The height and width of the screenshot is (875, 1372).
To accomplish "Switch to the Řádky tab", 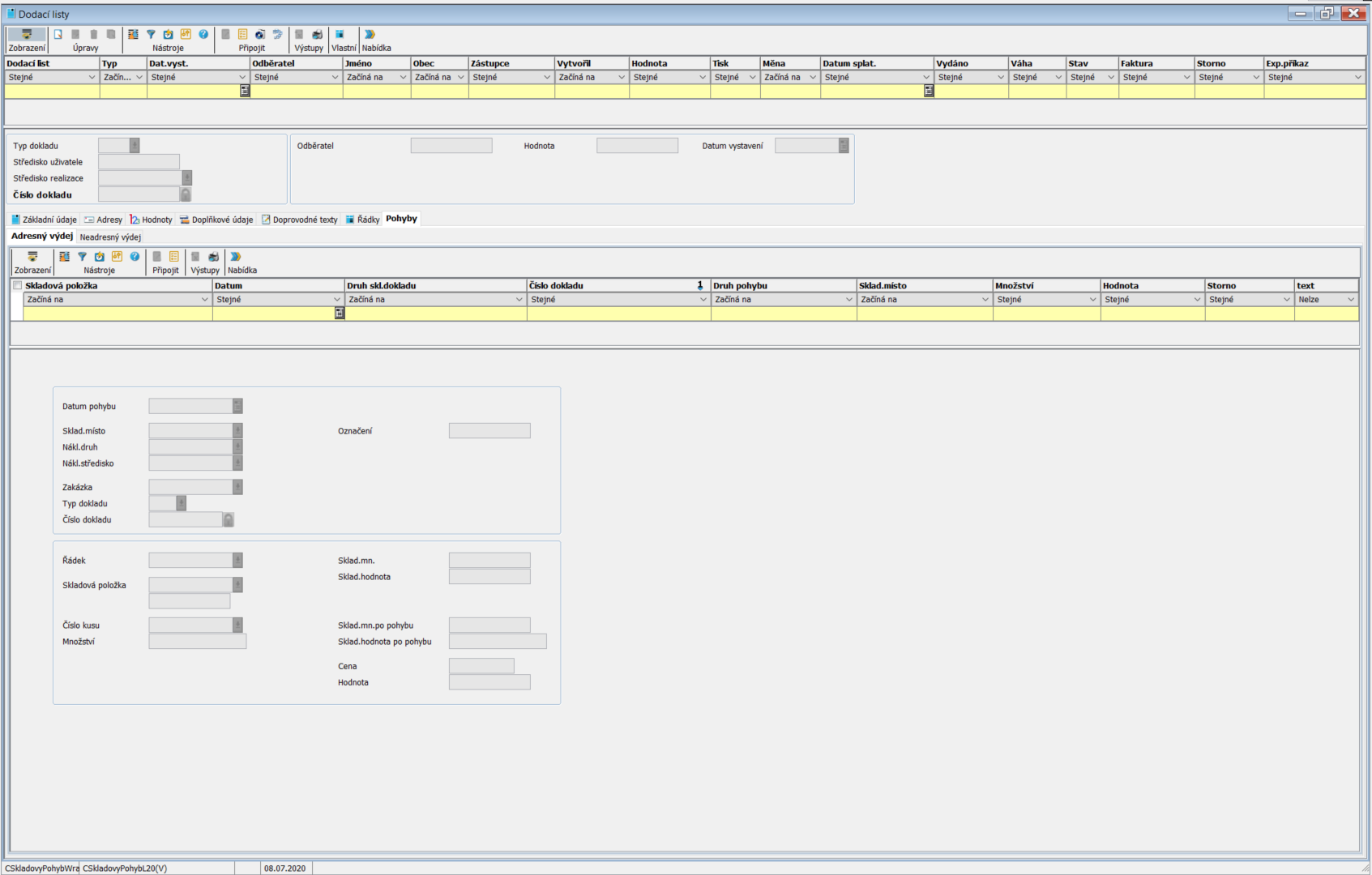I will [363, 220].
